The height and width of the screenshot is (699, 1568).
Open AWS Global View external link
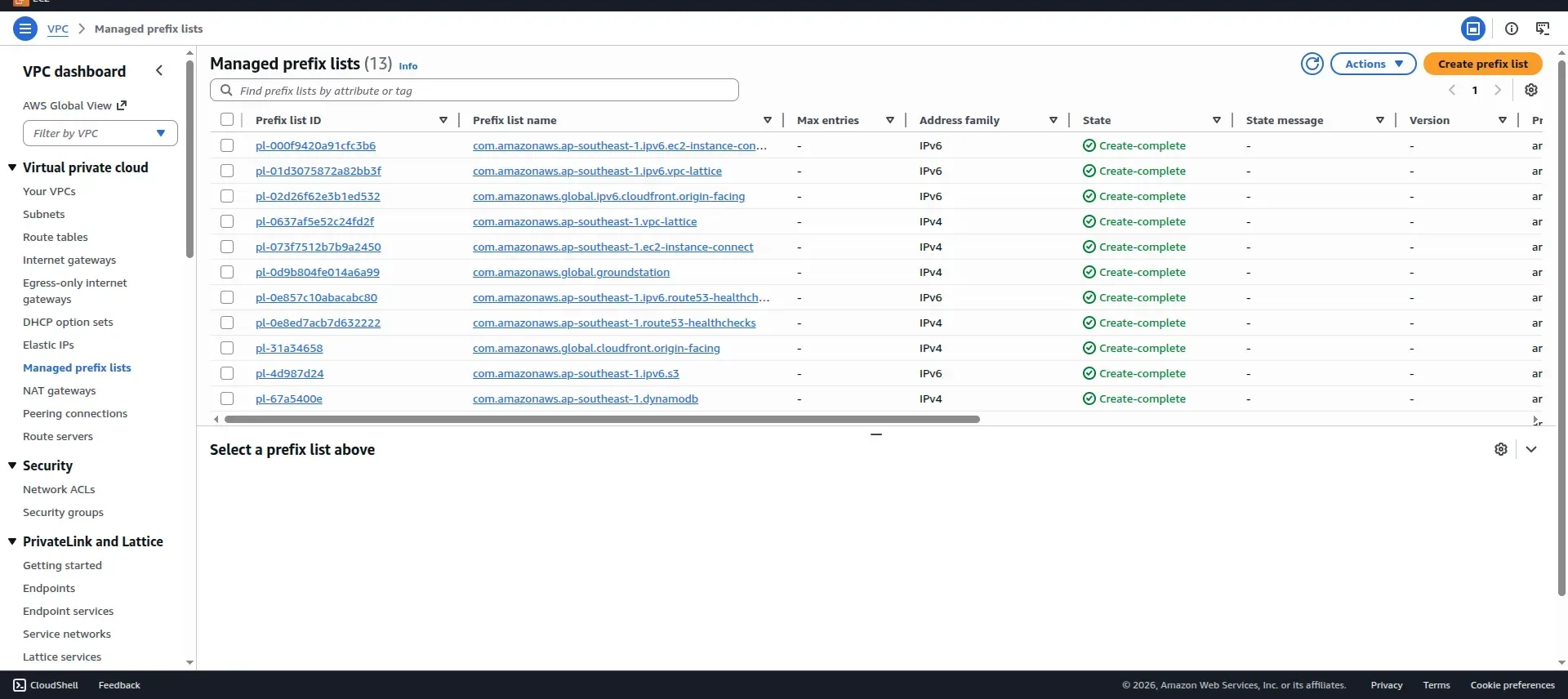coord(74,105)
